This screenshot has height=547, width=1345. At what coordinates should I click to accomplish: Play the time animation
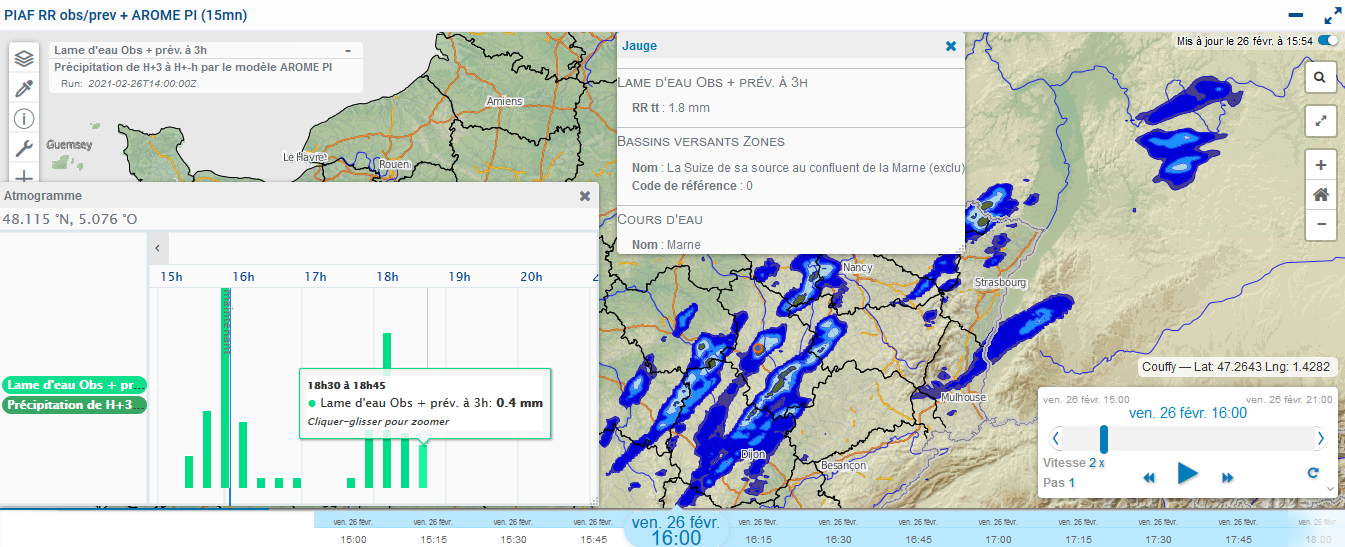[x=1187, y=474]
